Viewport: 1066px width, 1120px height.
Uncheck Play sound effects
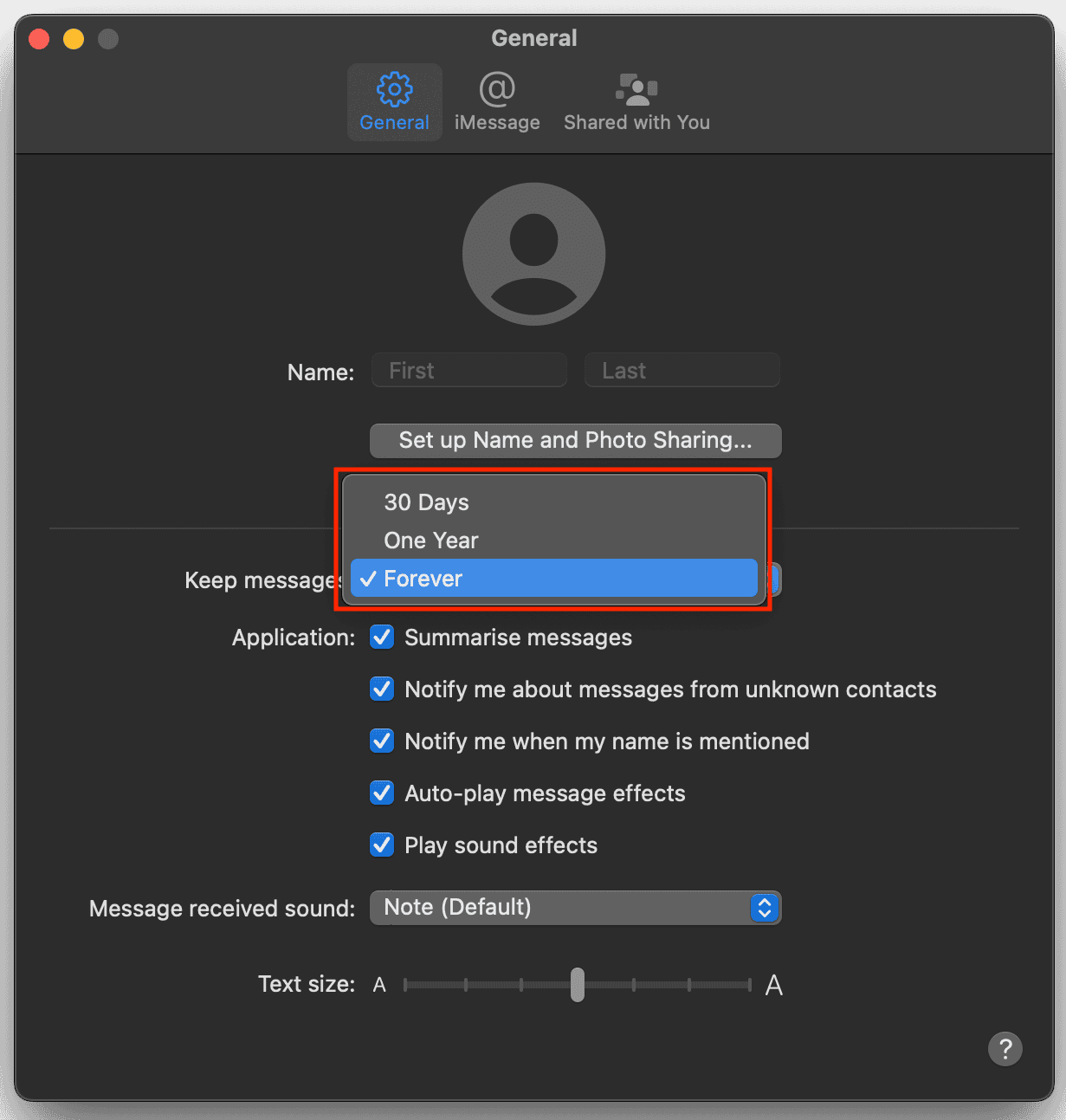coord(382,845)
